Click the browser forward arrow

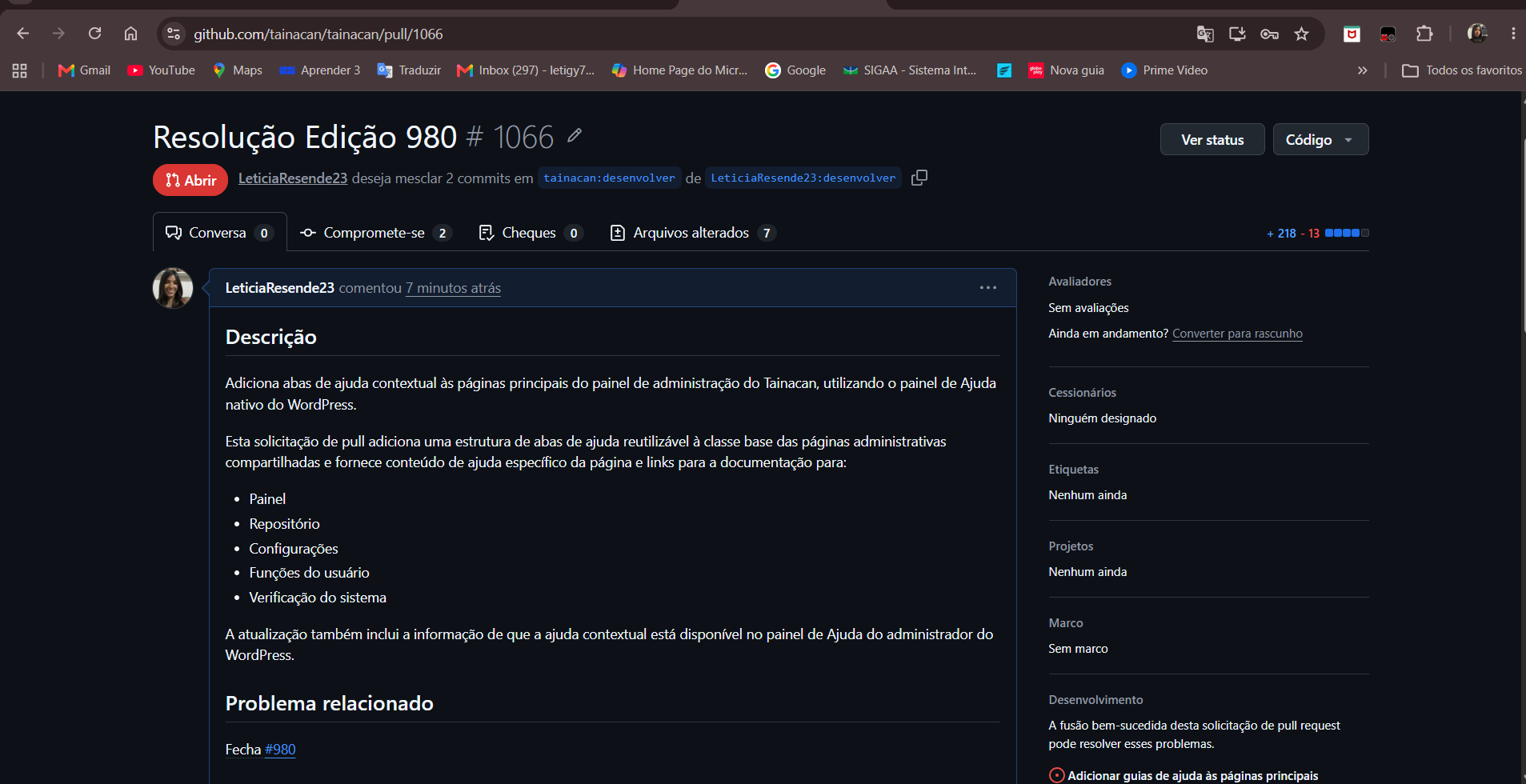click(x=58, y=34)
